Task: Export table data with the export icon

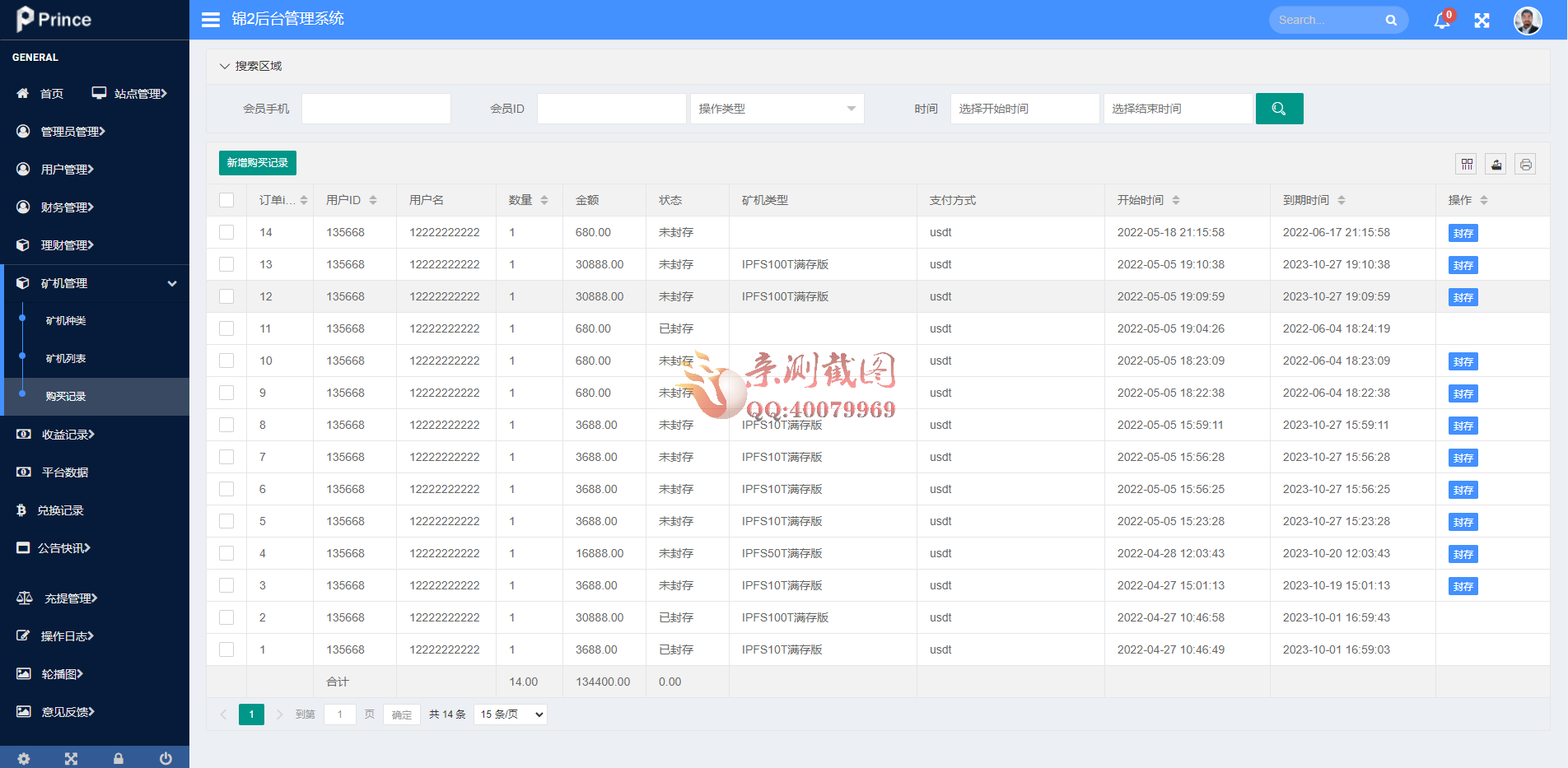Action: (1496, 164)
